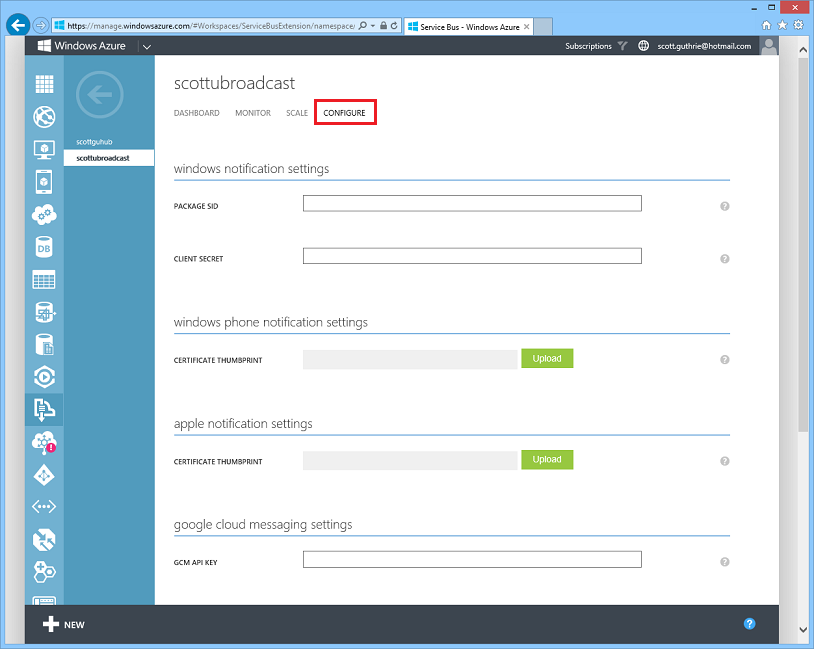Open Mobile Services phone icon

point(44,182)
